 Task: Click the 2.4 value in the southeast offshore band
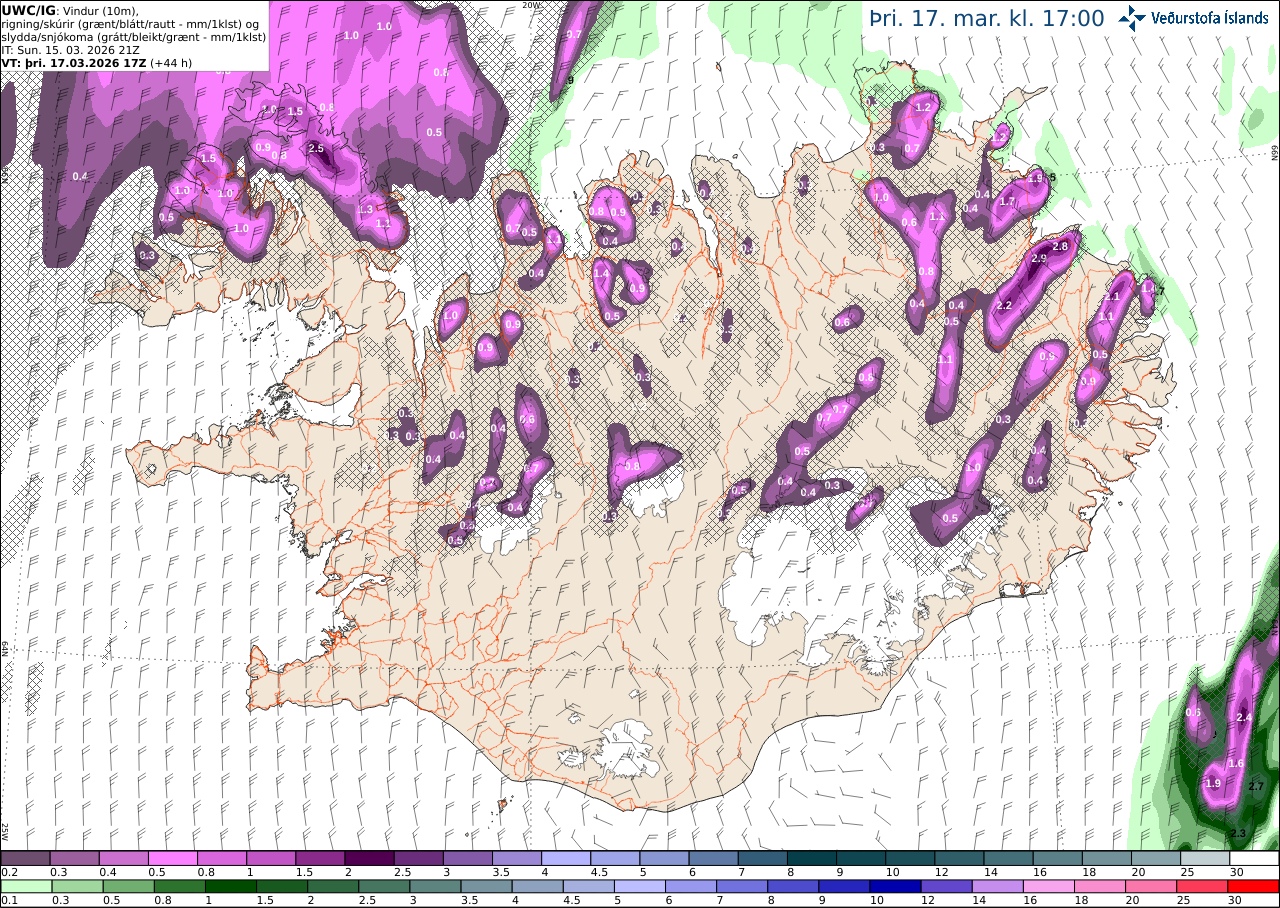1244,718
